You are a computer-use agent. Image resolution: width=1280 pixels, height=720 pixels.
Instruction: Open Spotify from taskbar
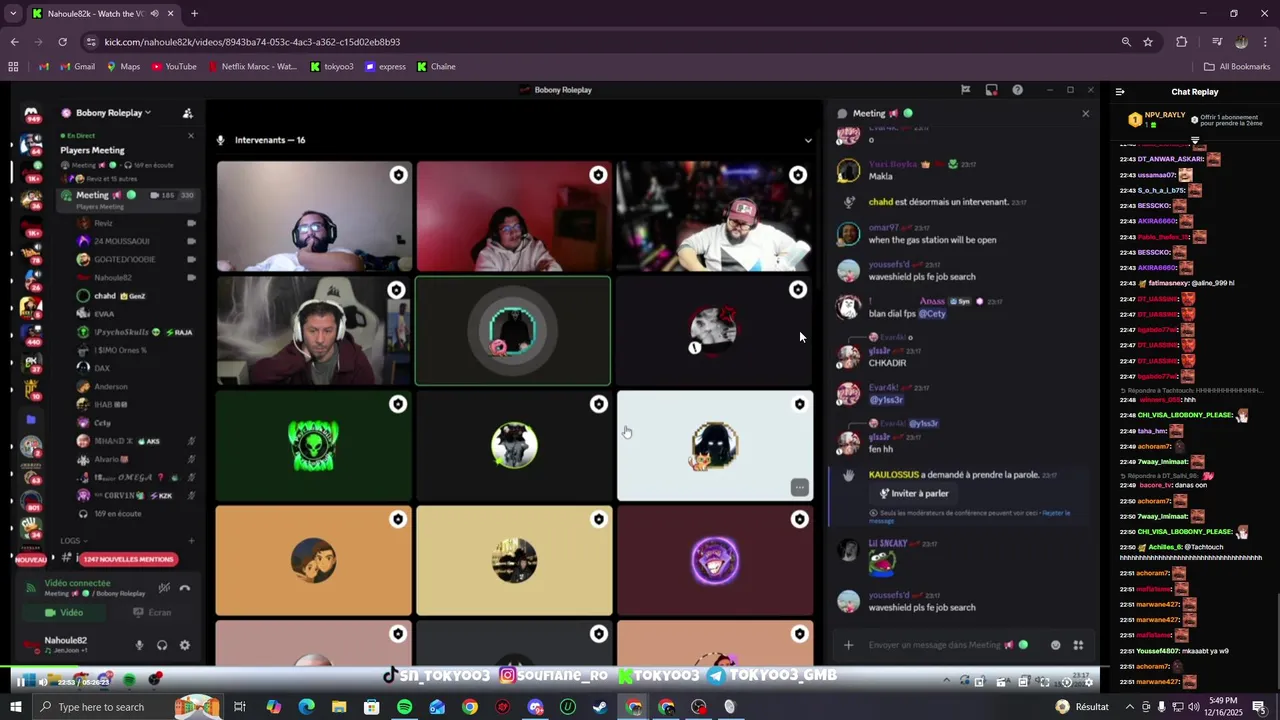[404, 707]
